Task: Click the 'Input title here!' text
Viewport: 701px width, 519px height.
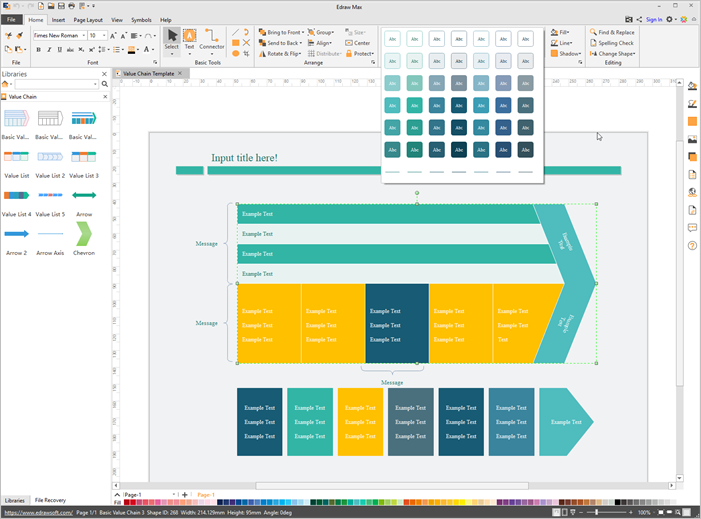Action: pyautogui.click(x=244, y=158)
